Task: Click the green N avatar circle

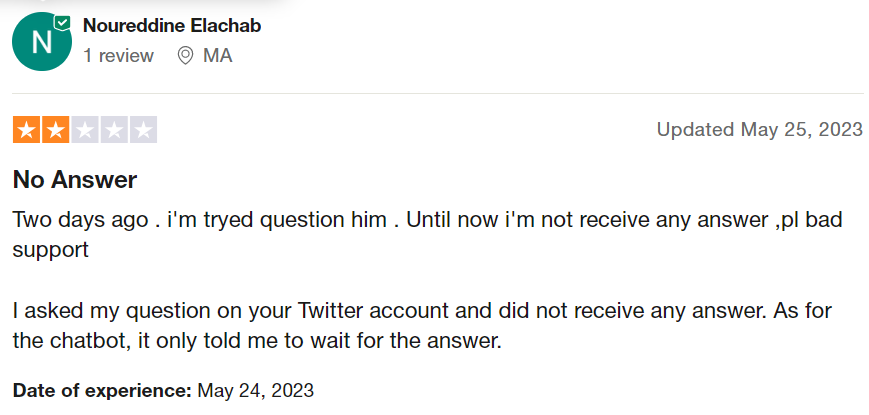Action: (x=42, y=42)
